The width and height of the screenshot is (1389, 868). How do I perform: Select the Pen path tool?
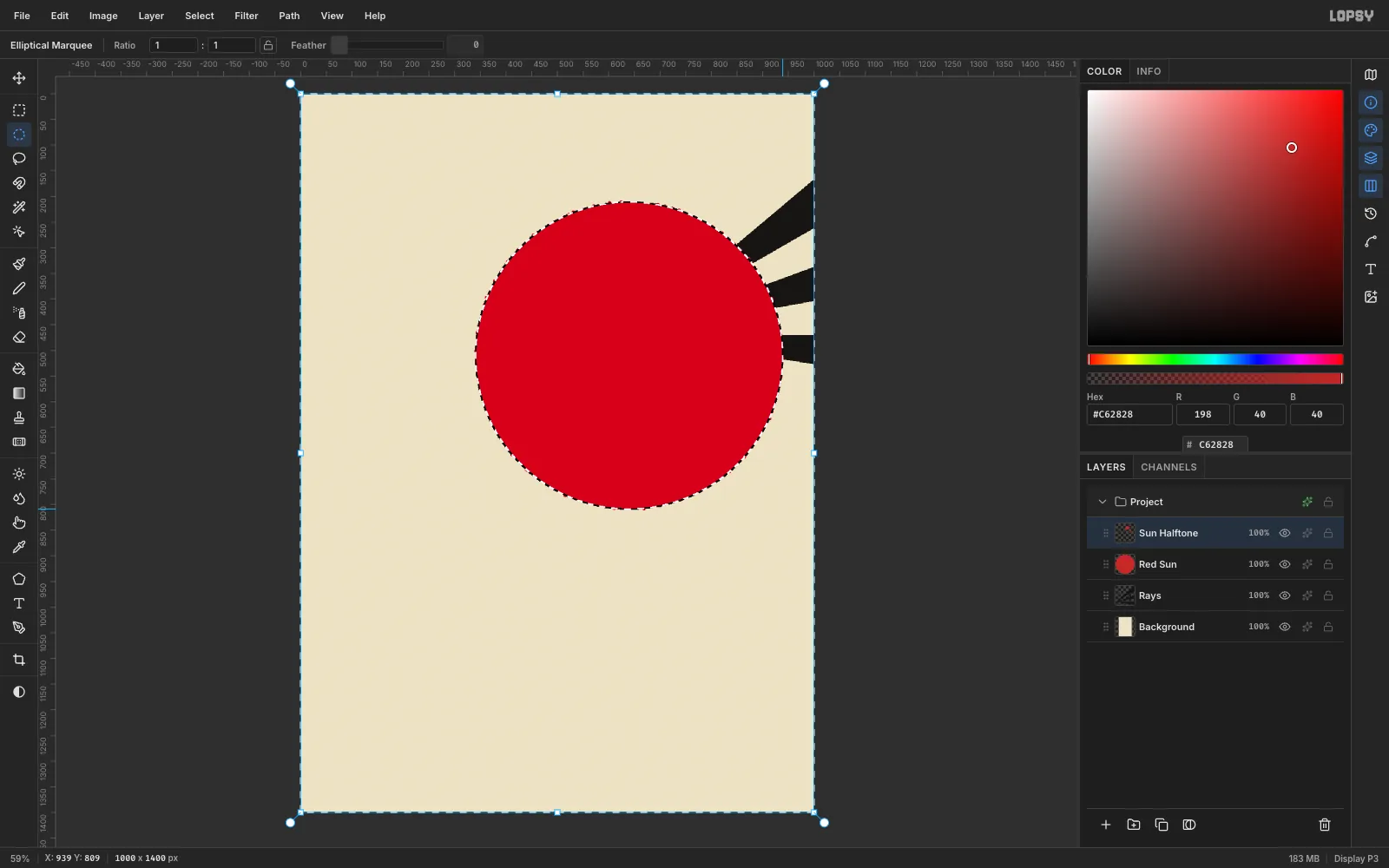[19, 628]
